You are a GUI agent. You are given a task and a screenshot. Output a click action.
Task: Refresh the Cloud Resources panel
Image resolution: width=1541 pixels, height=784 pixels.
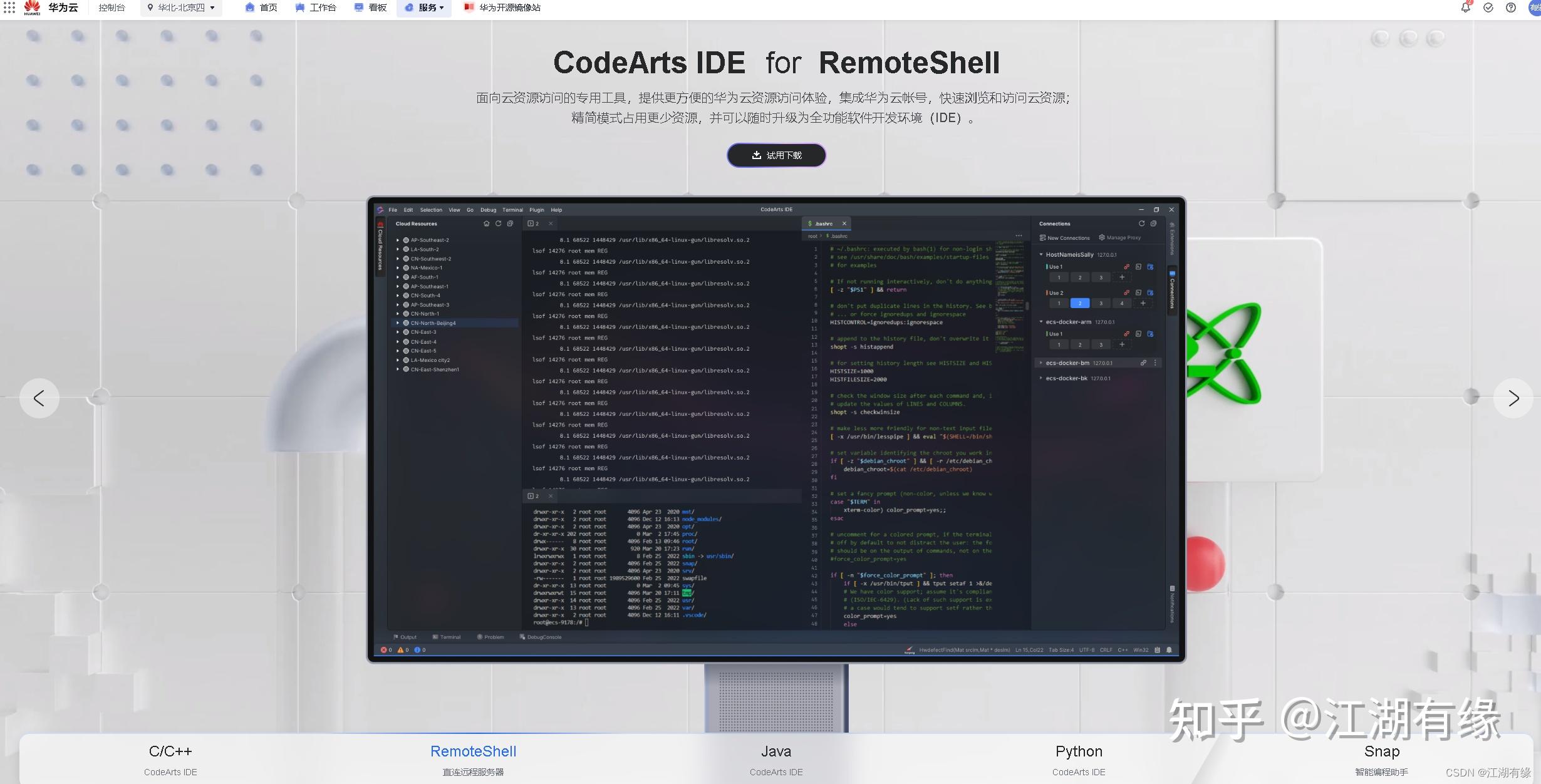point(499,224)
